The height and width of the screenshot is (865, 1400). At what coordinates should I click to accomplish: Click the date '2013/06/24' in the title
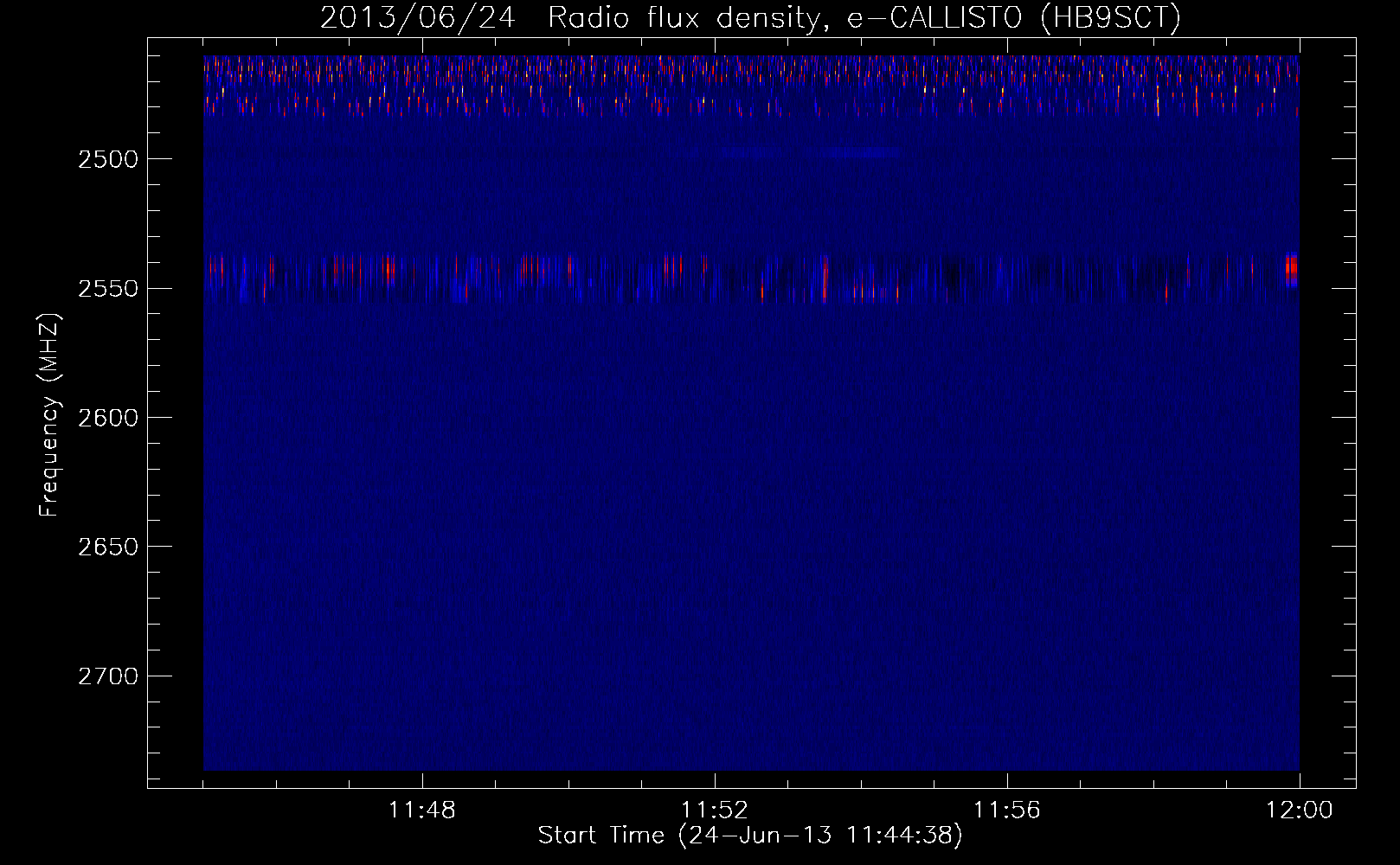418,18
